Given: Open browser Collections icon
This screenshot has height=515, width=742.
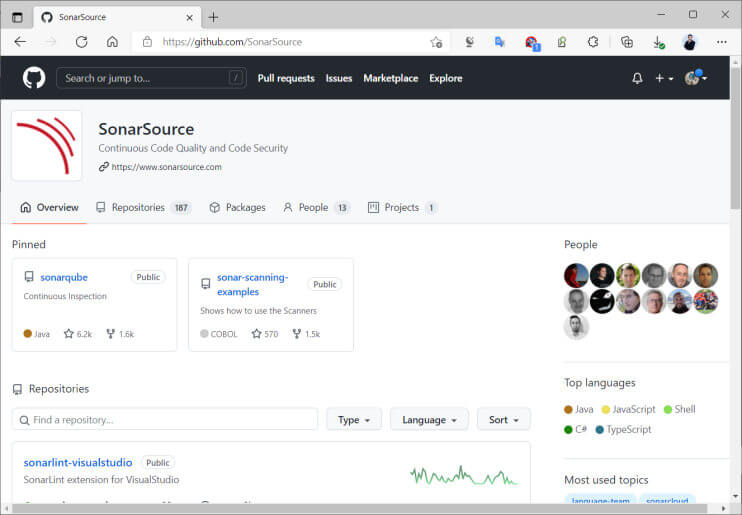Looking at the screenshot, I should tap(627, 42).
